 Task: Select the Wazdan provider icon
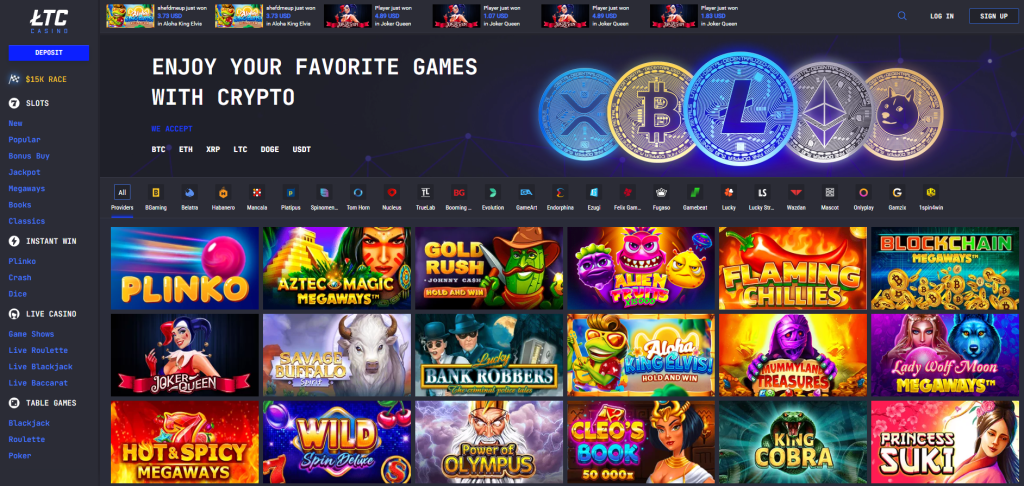coord(795,193)
